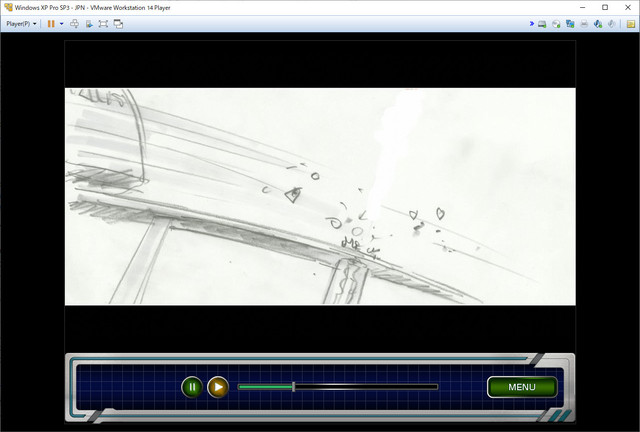Pause the storyboard video playback
This screenshot has width=640, height=432.
192,387
